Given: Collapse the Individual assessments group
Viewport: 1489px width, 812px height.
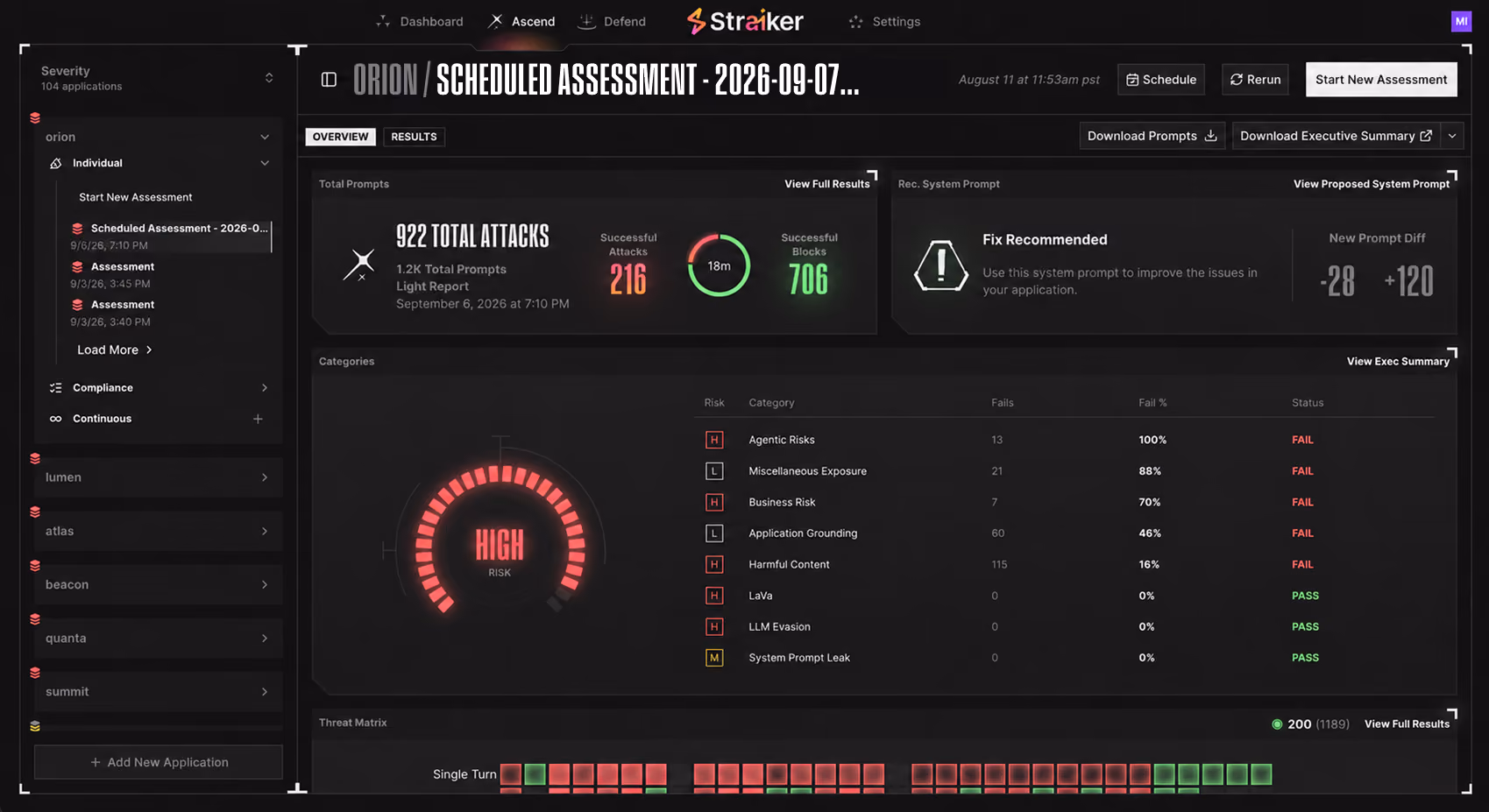Looking at the screenshot, I should pyautogui.click(x=265, y=163).
